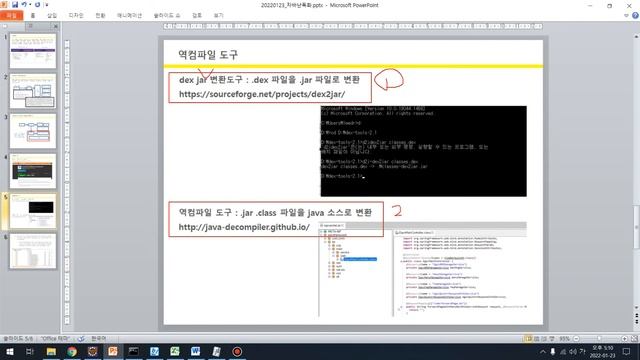The height and width of the screenshot is (360, 640).
Task: Switch to Normal view icon
Action: [528, 339]
